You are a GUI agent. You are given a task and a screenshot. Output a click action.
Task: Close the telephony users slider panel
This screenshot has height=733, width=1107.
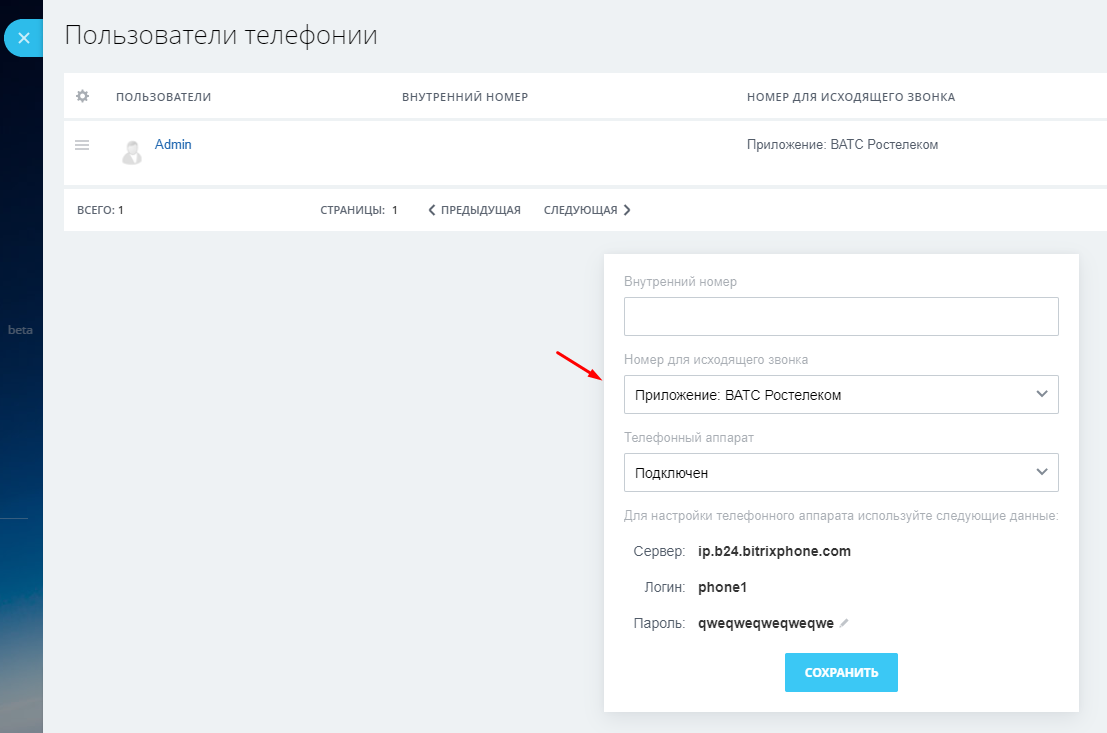(23, 38)
